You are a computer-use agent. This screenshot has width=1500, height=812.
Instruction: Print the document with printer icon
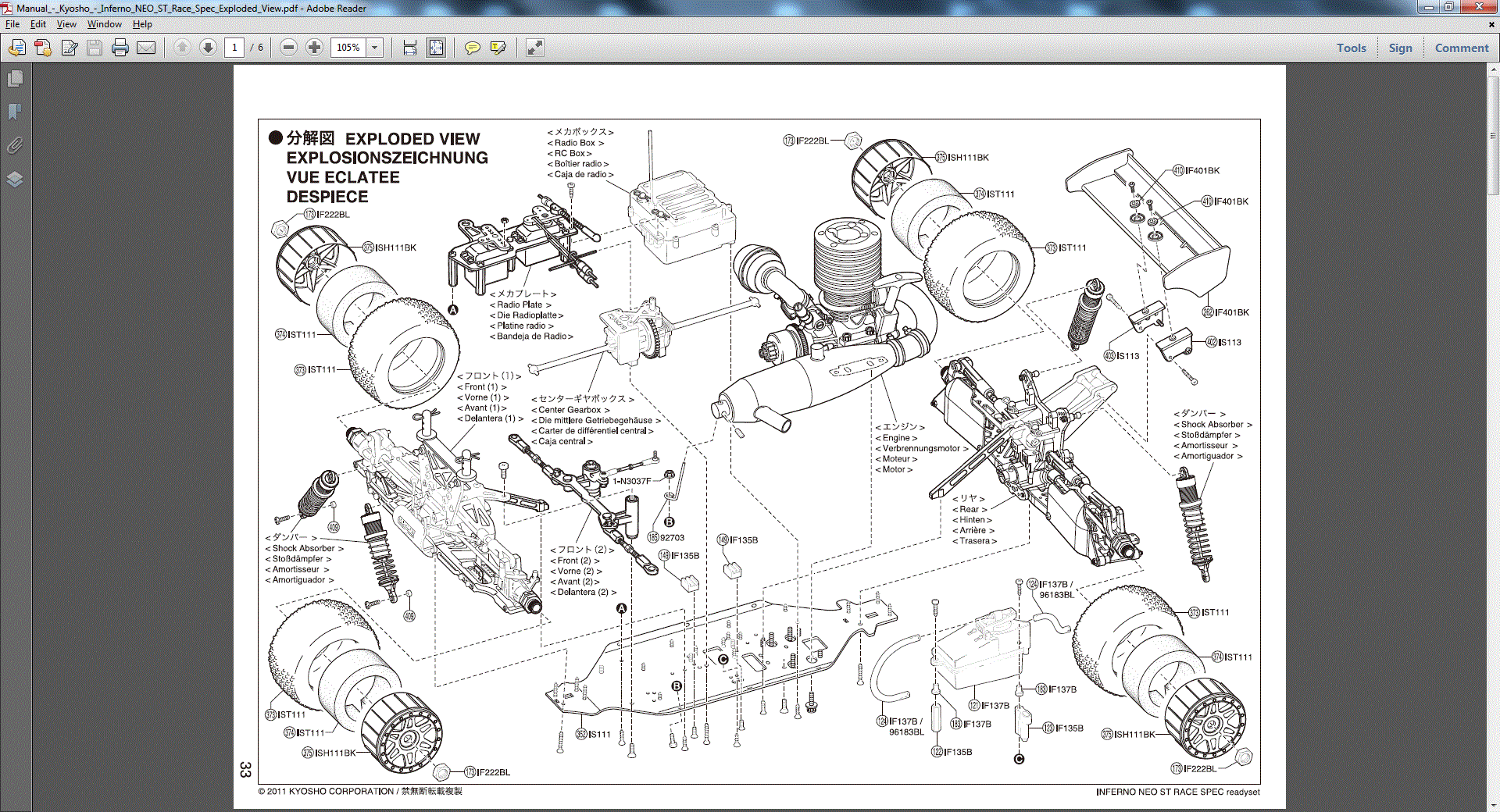click(120, 48)
